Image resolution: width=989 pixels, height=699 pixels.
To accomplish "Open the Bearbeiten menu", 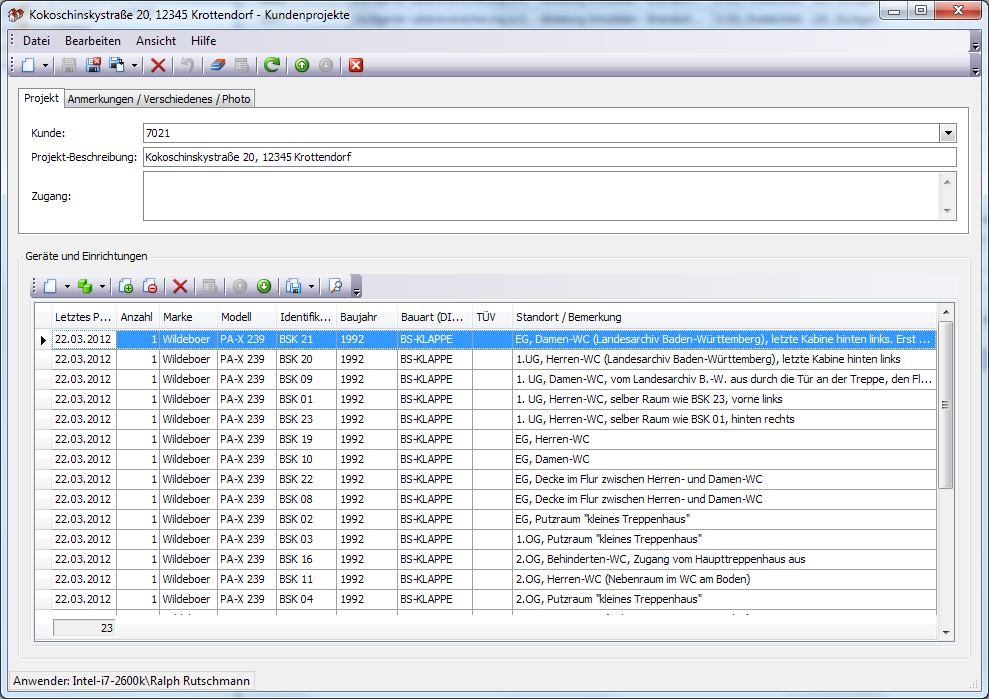I will coord(93,41).
